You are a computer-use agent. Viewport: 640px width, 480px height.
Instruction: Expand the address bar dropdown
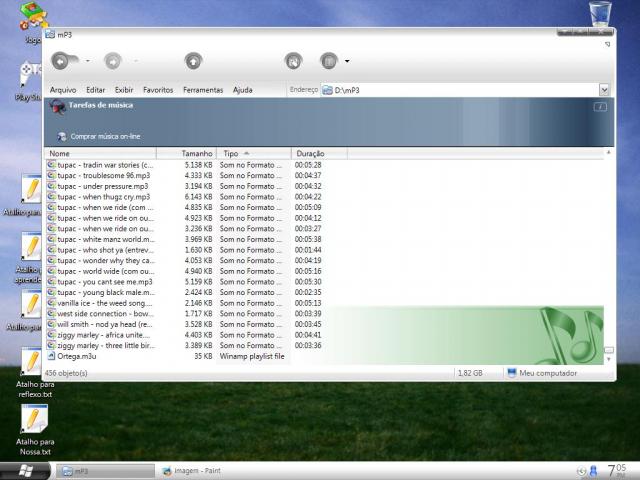point(604,90)
